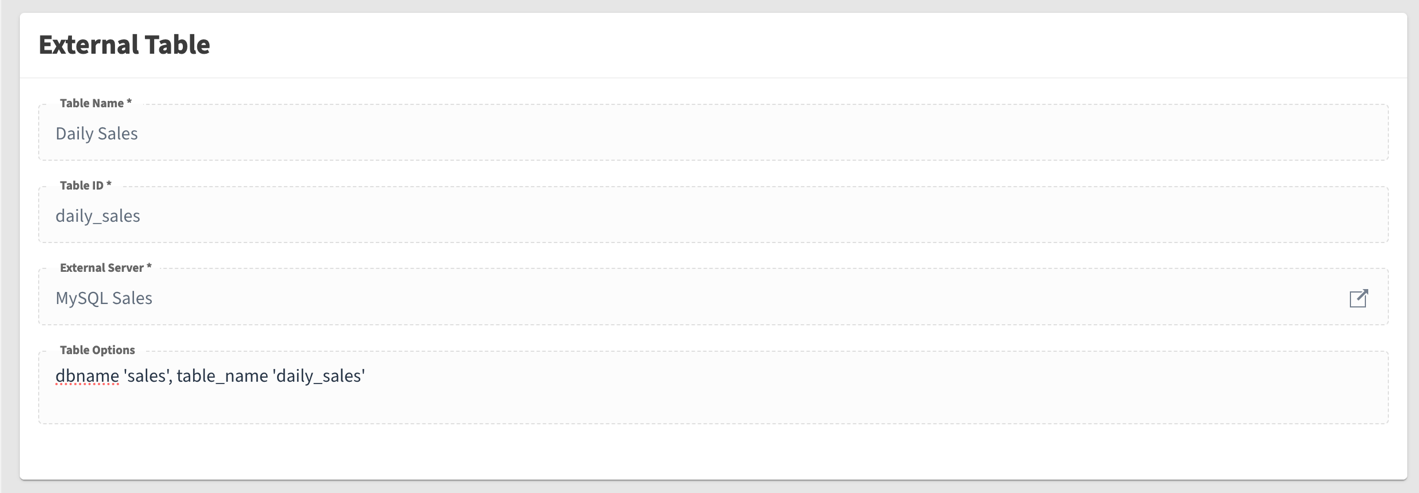Place cursor on the 'daily_sales' Table ID value

[x=98, y=216]
